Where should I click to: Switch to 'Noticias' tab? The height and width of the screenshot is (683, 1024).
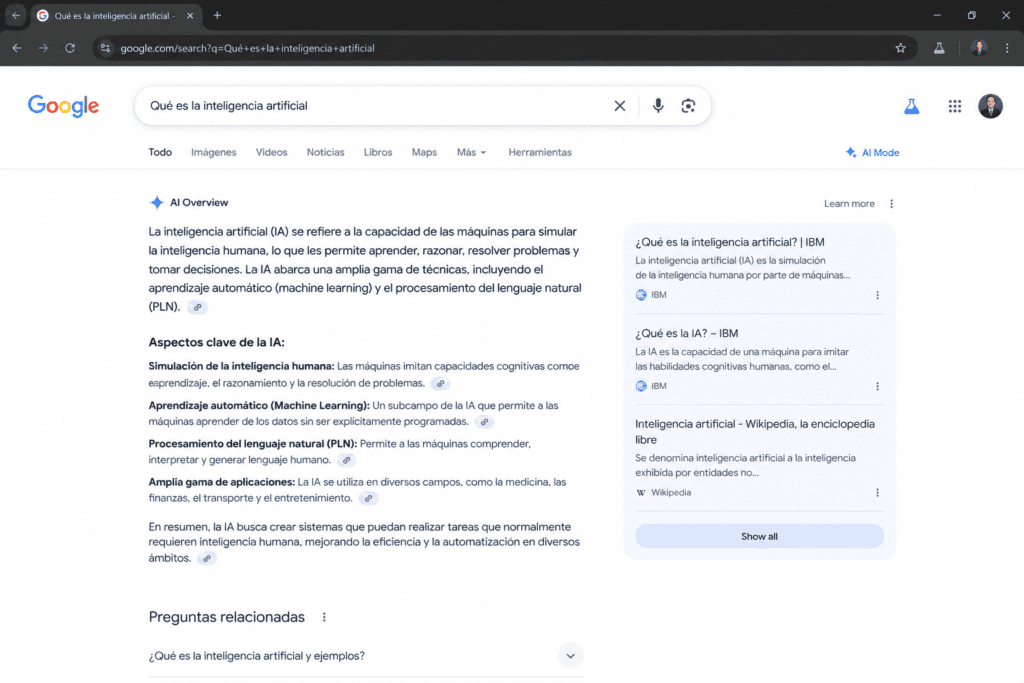(325, 152)
